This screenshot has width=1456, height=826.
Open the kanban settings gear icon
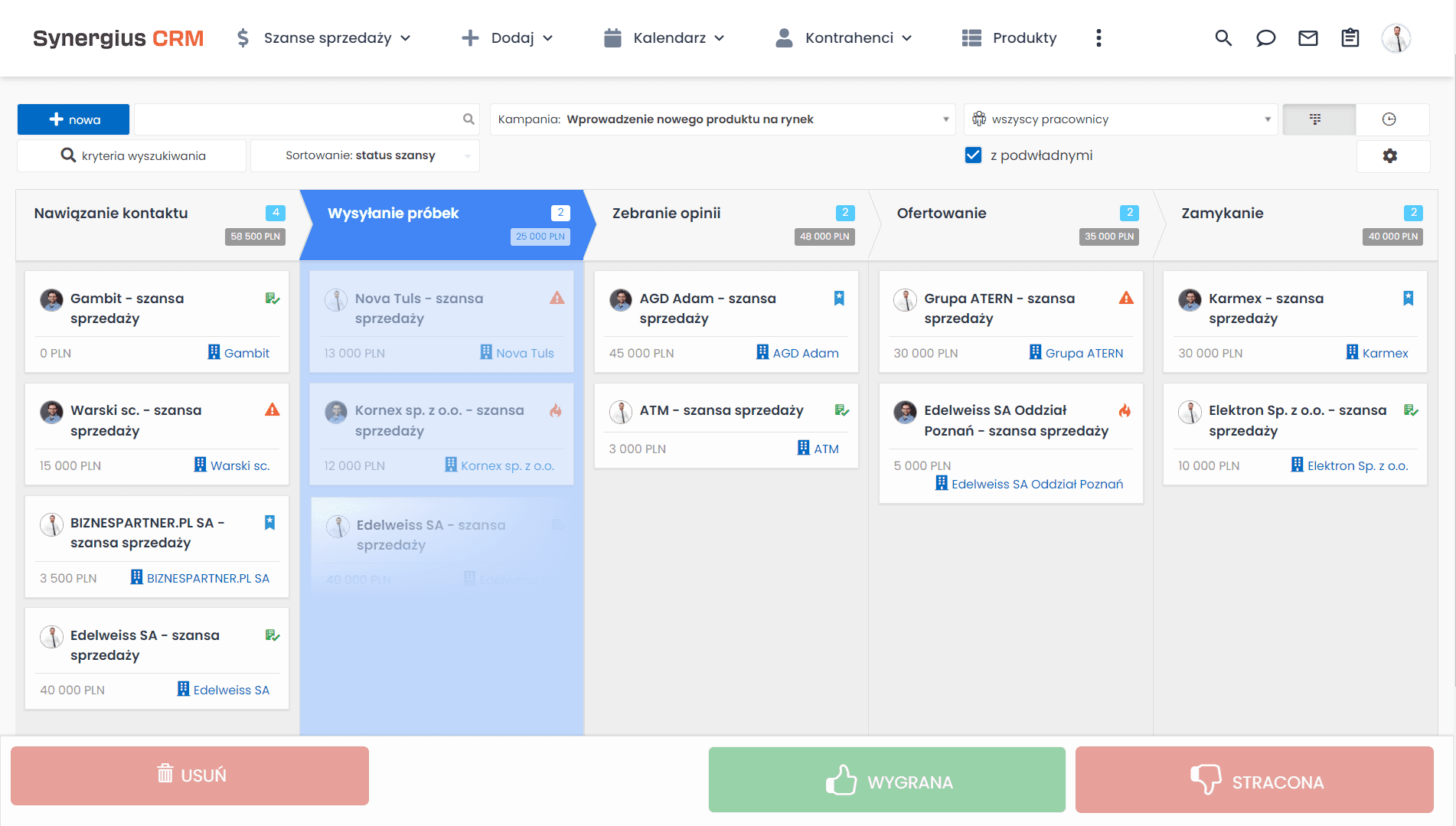coord(1392,155)
